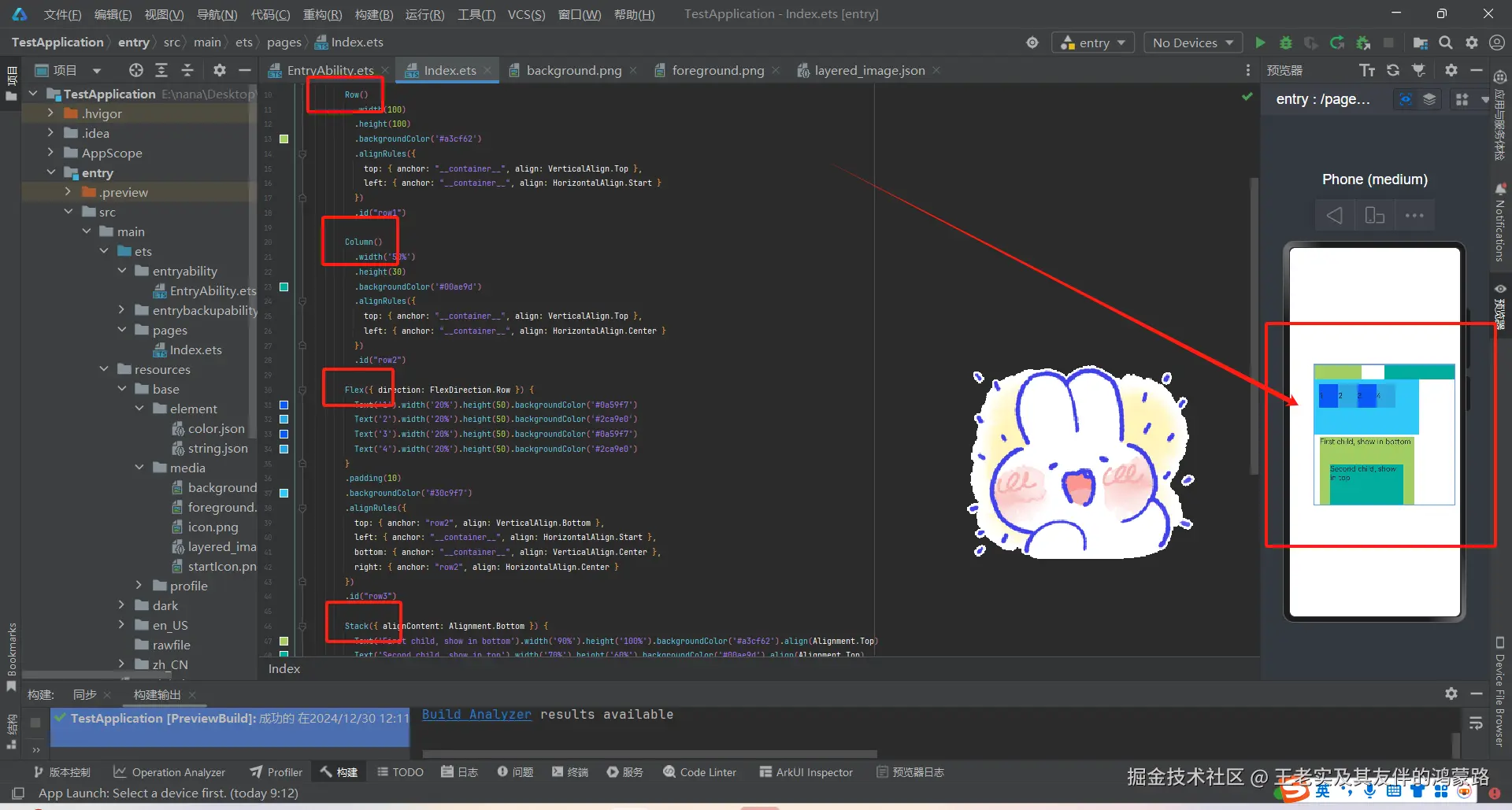Open IDE settings gear in main toolbar

[1471, 43]
